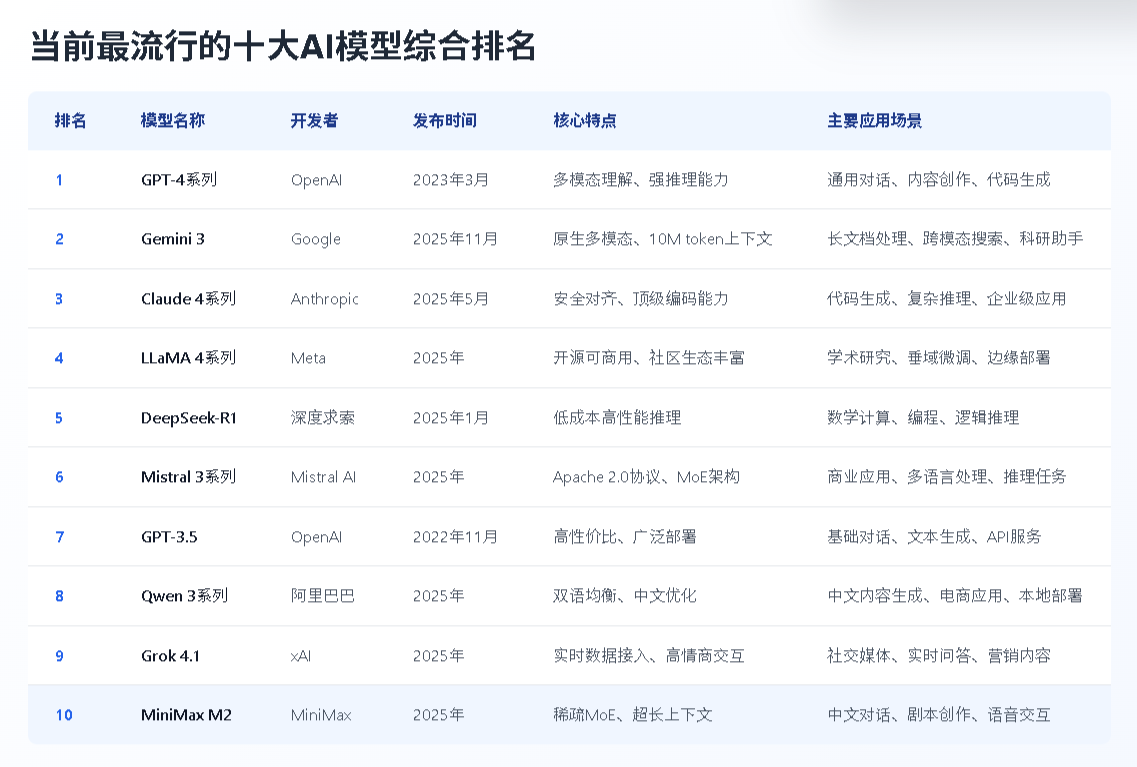Click rank number 7 in the table

pos(59,536)
